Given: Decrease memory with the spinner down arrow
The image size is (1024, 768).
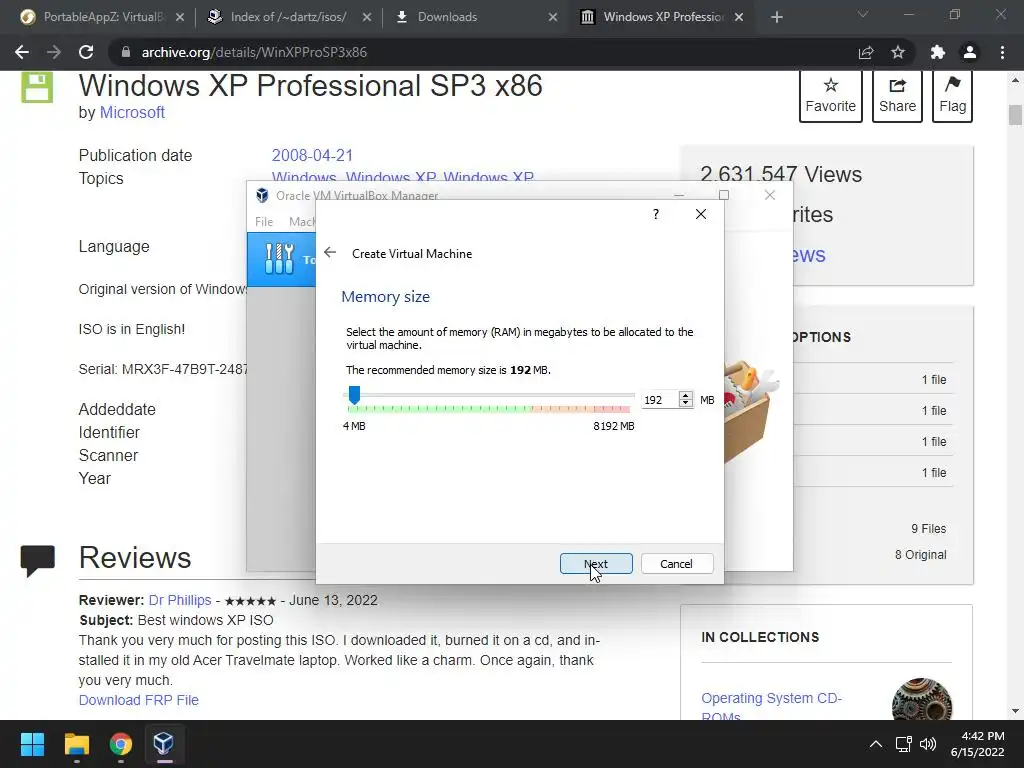Looking at the screenshot, I should (x=686, y=404).
